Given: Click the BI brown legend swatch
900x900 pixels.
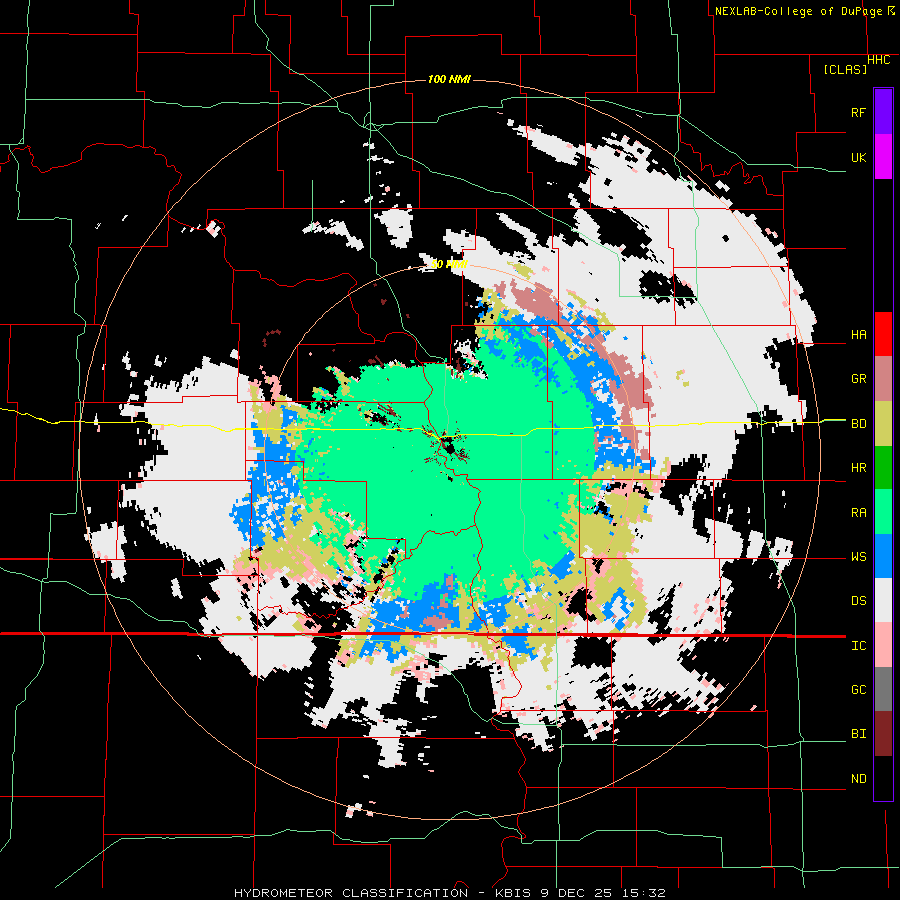Looking at the screenshot, I should pyautogui.click(x=883, y=734).
